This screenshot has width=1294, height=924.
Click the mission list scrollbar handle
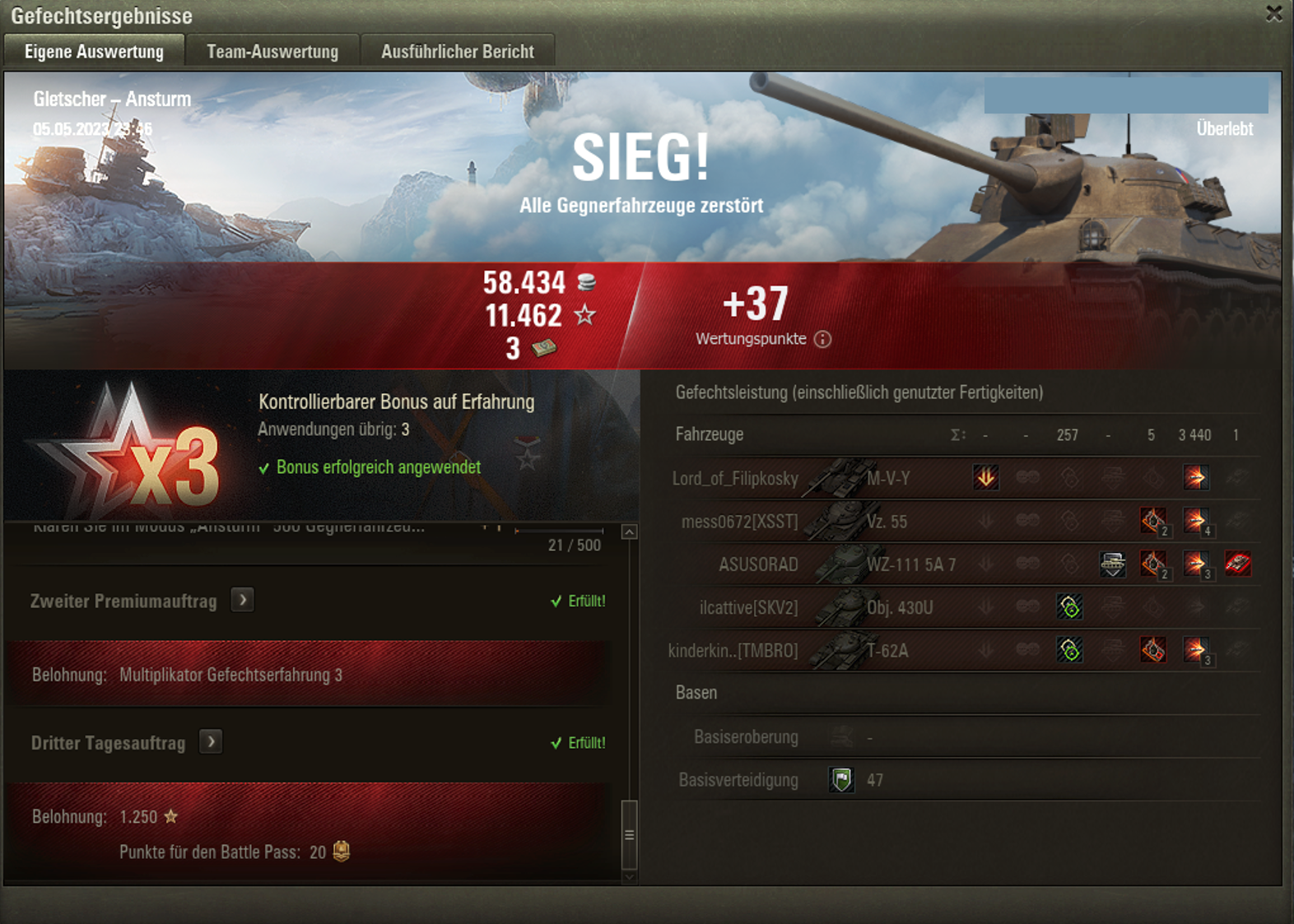click(629, 834)
